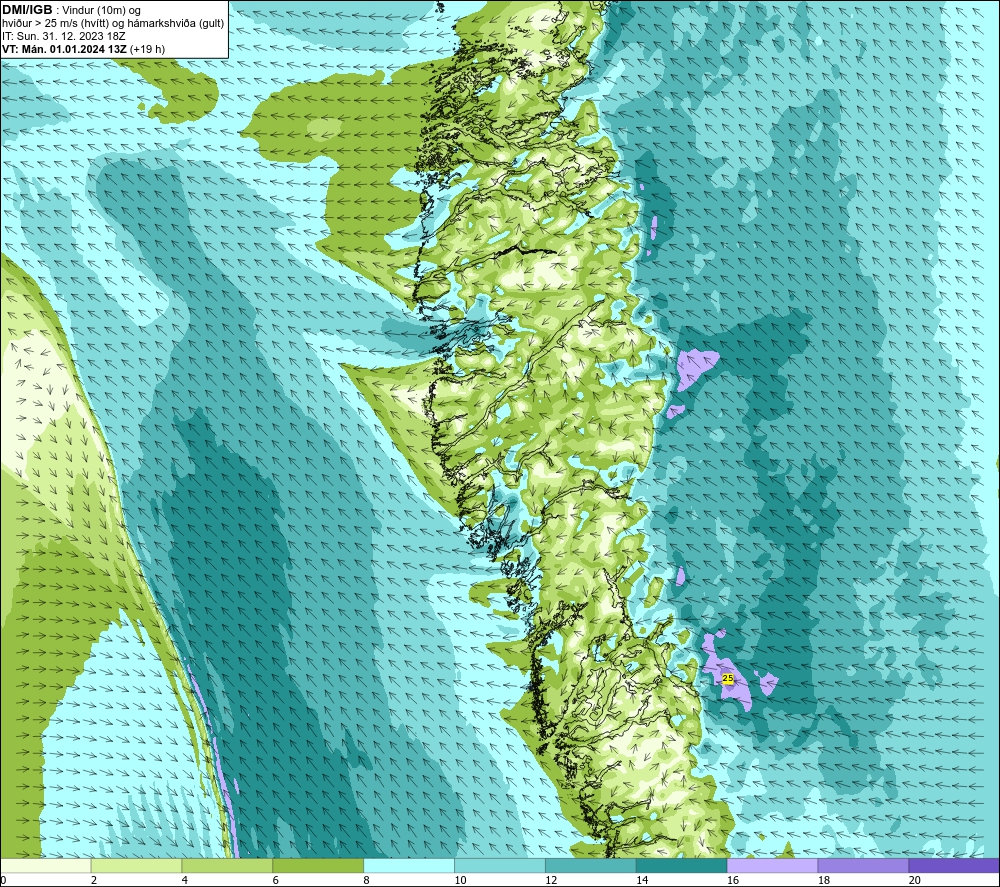Click the scale label 16
The width and height of the screenshot is (1000, 887).
pyautogui.click(x=733, y=880)
